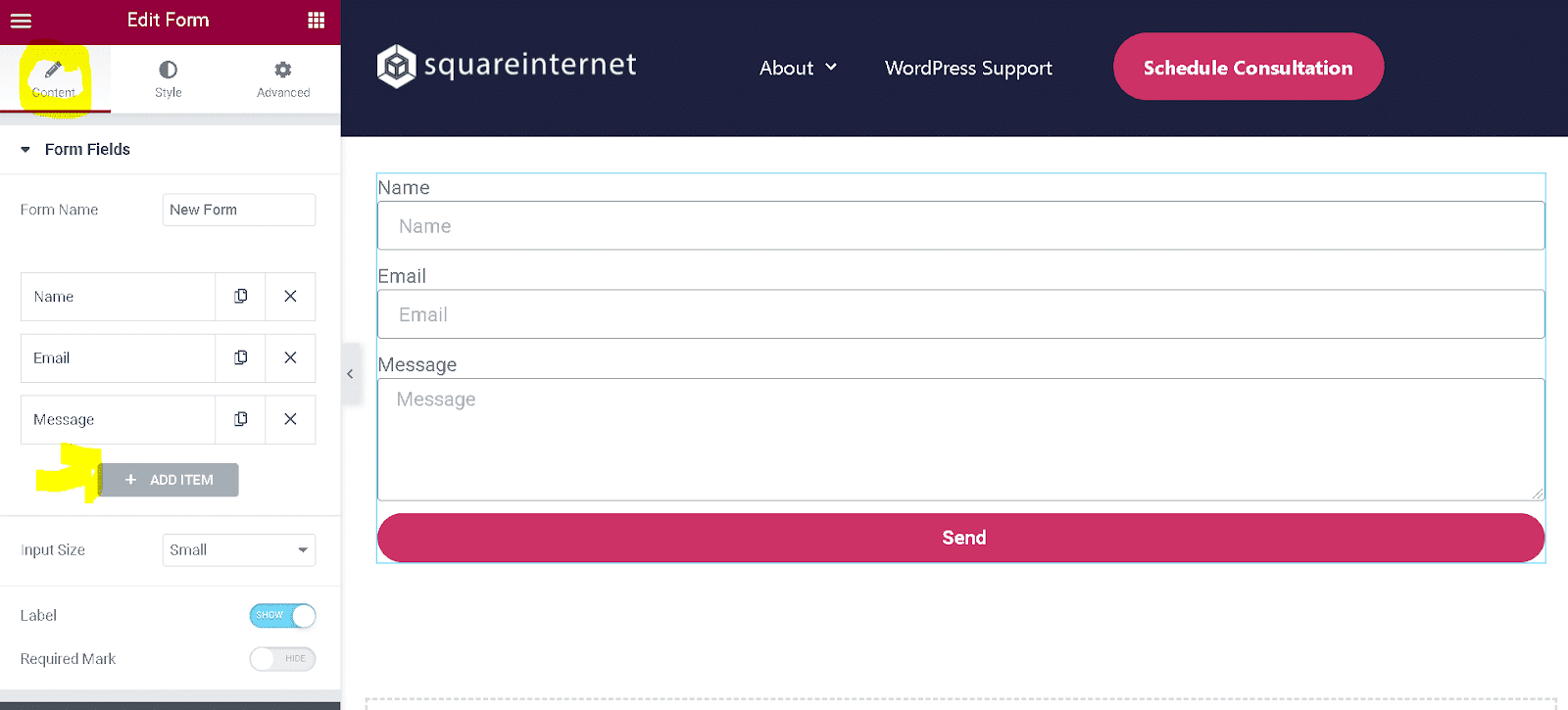Delete the Name form field

pyautogui.click(x=290, y=296)
